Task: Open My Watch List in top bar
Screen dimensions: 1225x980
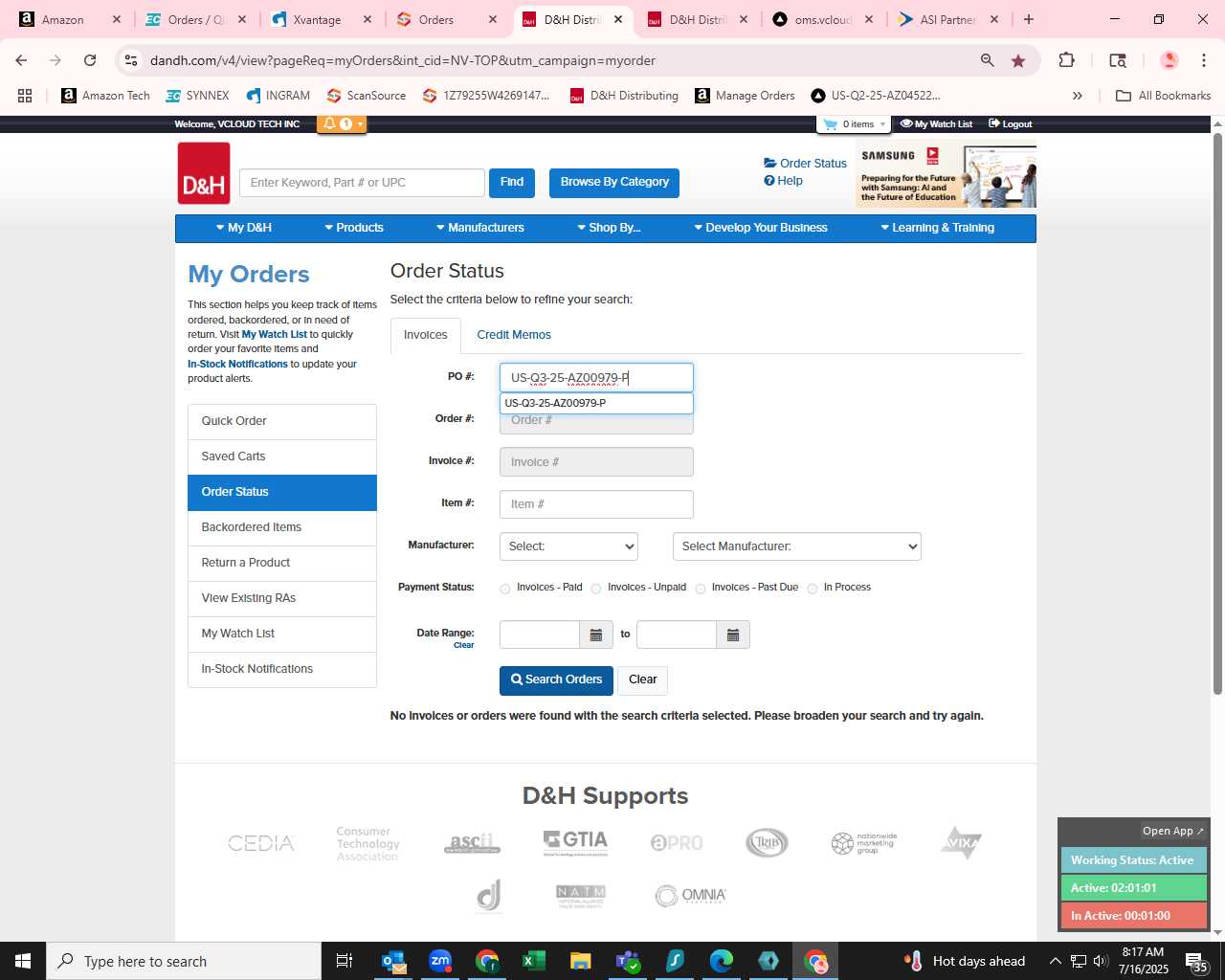Action: [937, 124]
